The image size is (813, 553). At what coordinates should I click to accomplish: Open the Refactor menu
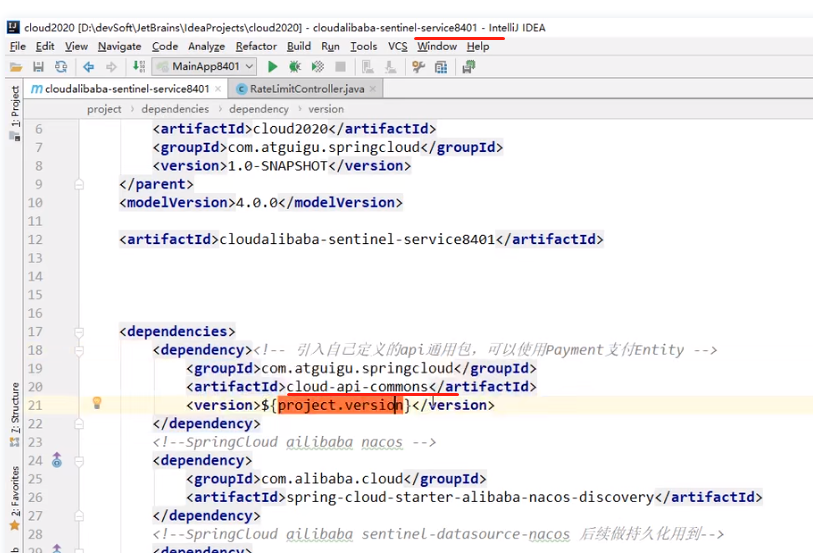tap(256, 46)
